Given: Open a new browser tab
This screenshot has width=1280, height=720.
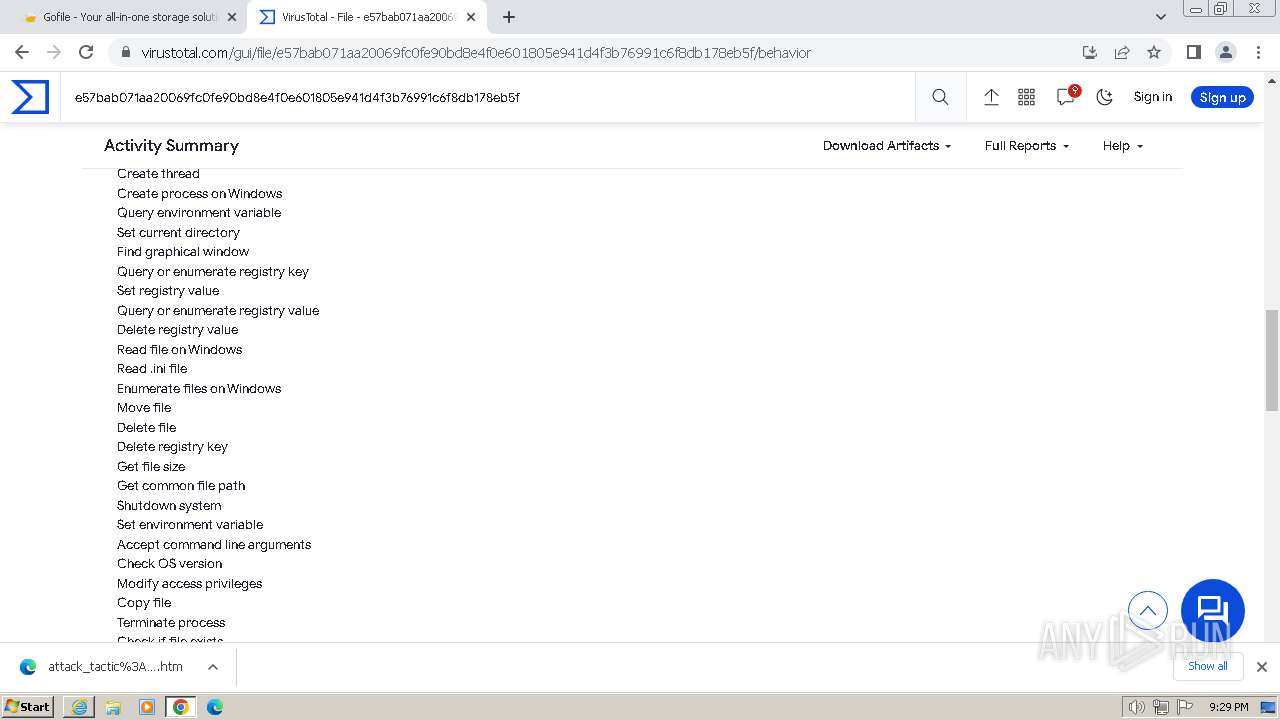Looking at the screenshot, I should point(509,17).
